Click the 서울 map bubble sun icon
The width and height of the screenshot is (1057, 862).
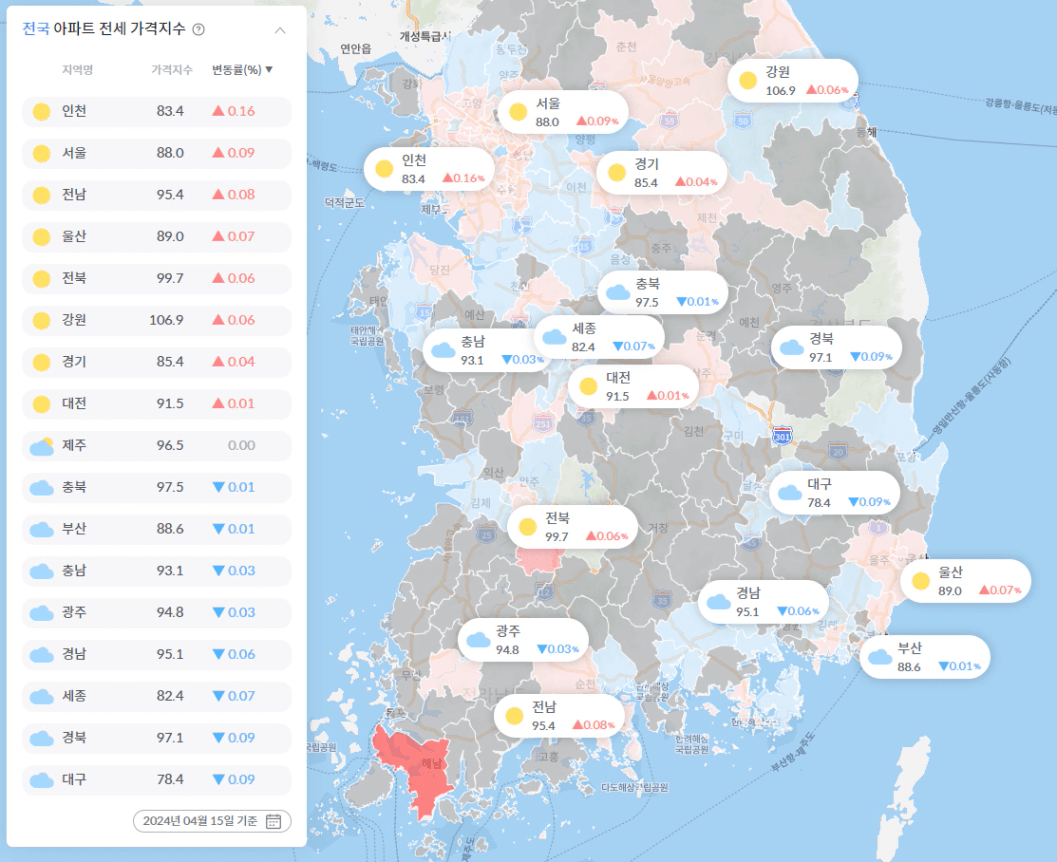coord(518,112)
